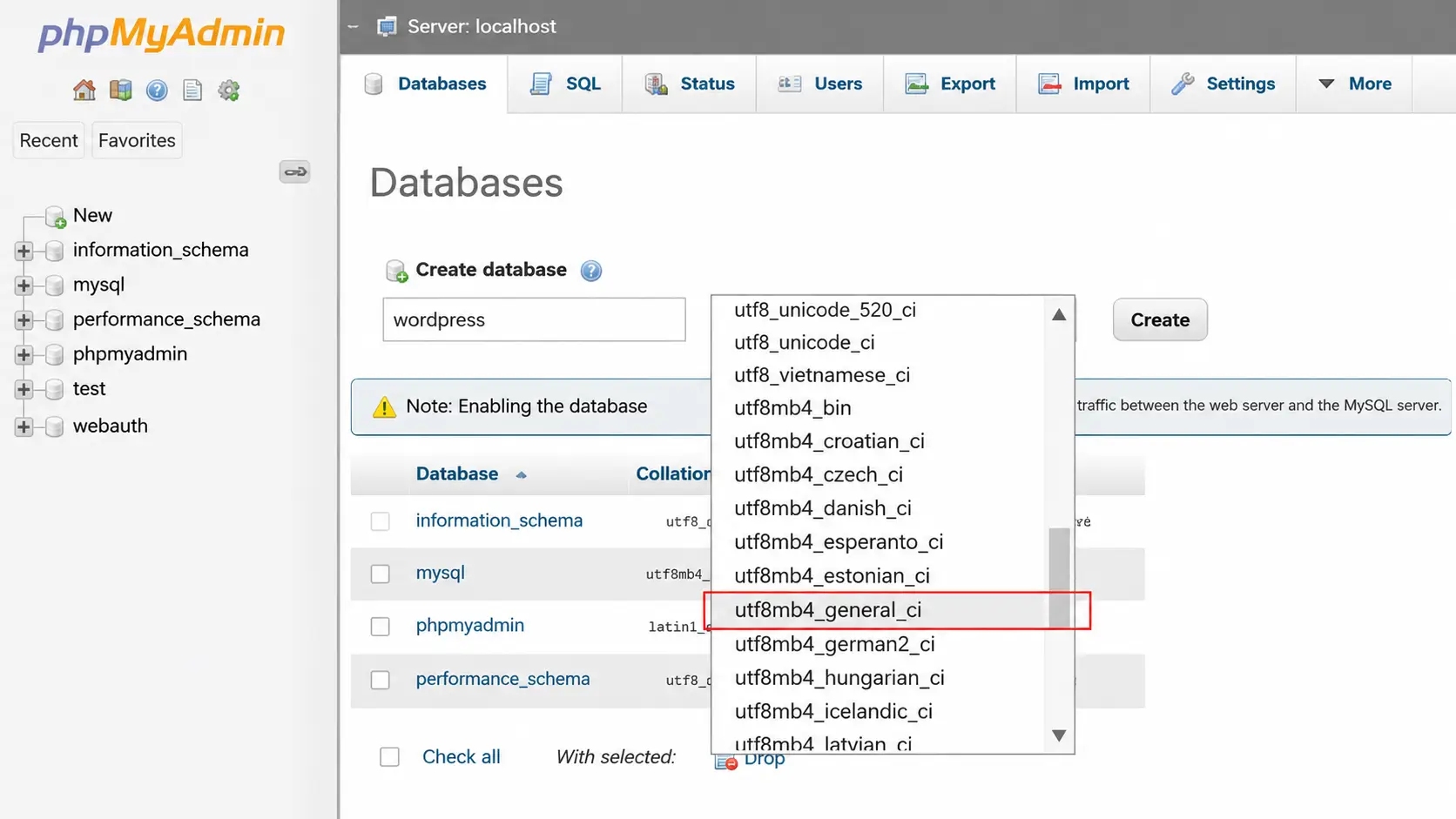Click the webauth database icon in tree
The height and width of the screenshot is (819, 1456).
coord(54,426)
